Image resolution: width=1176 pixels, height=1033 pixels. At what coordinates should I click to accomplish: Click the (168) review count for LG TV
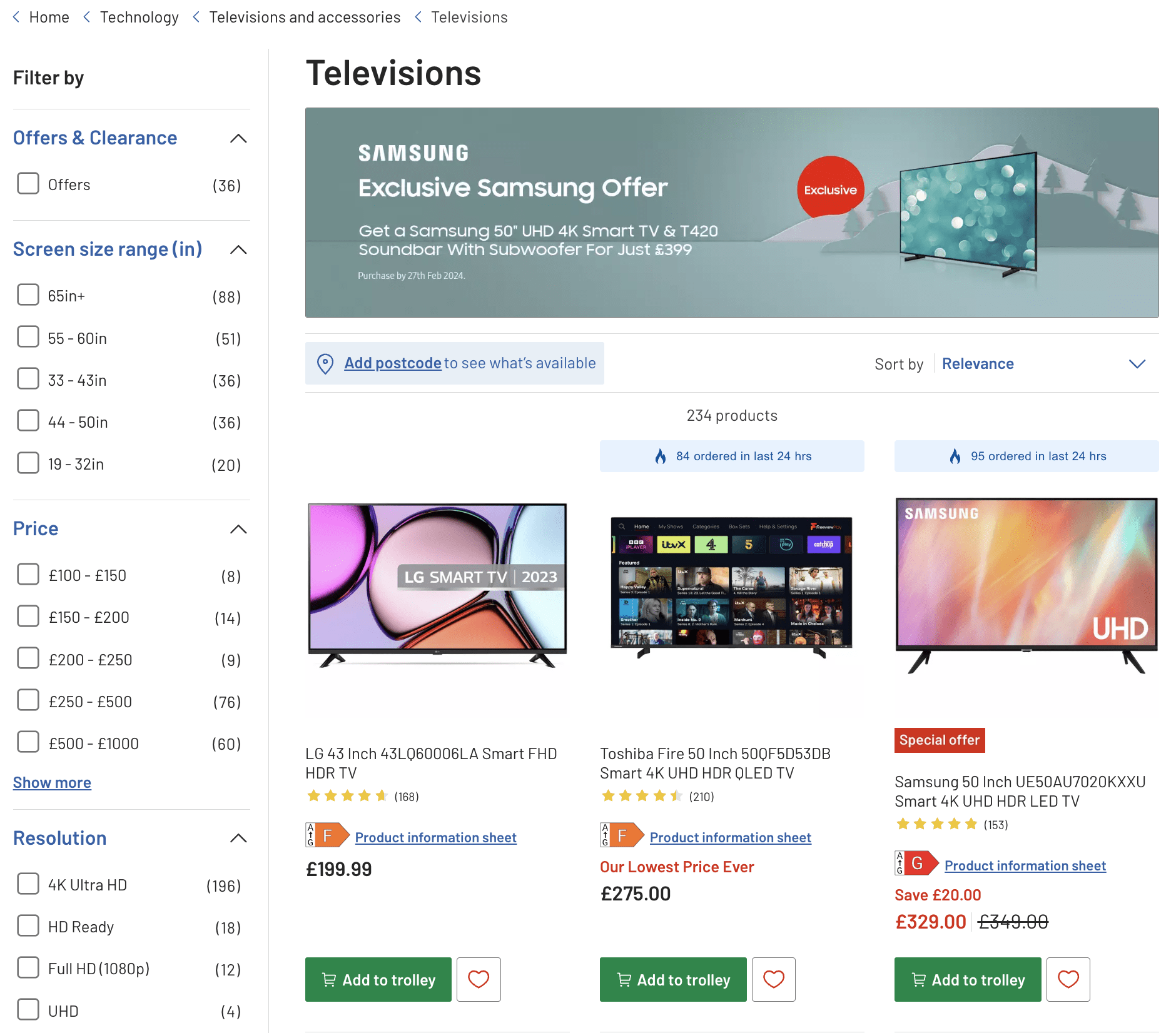click(x=407, y=797)
